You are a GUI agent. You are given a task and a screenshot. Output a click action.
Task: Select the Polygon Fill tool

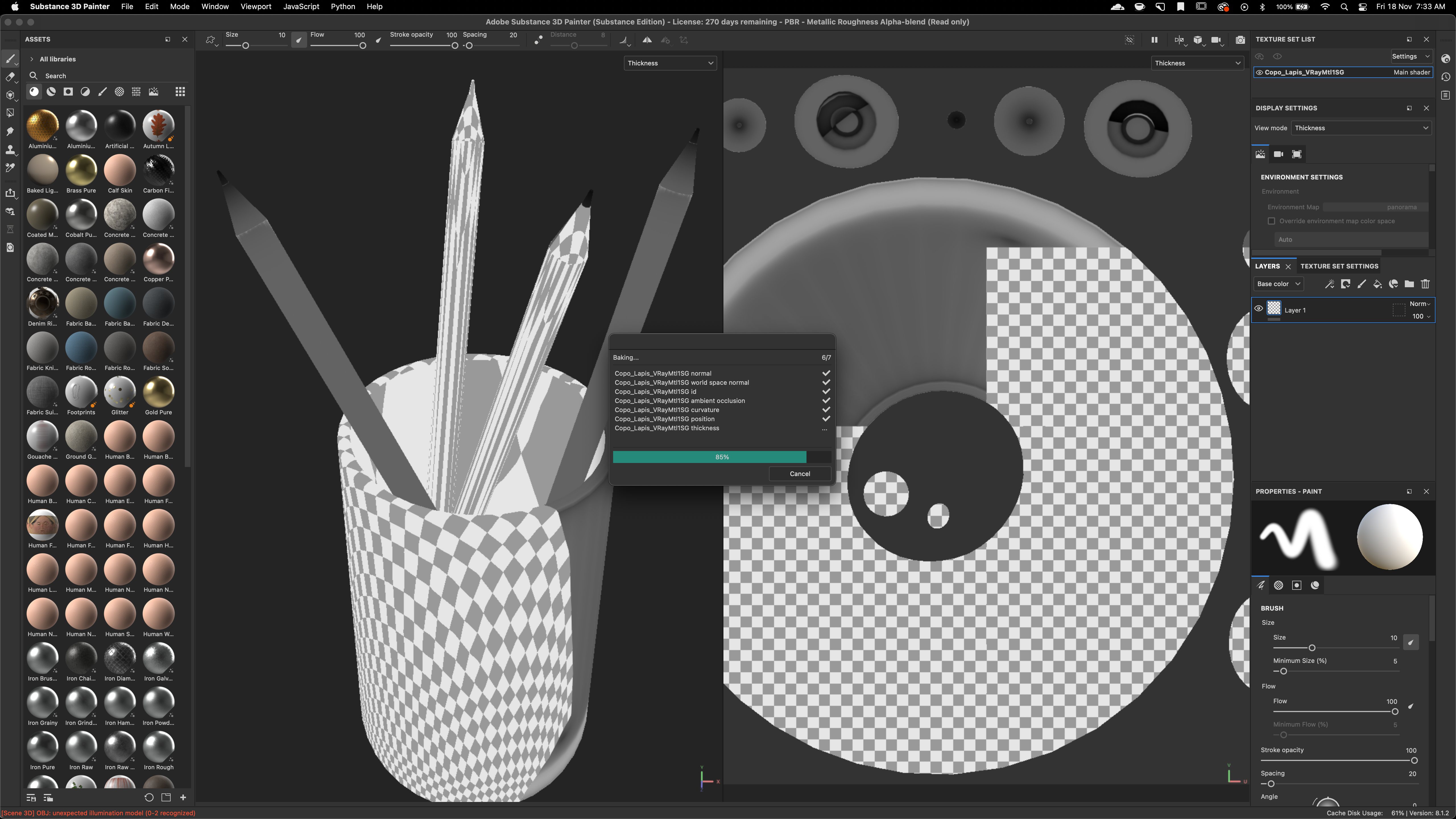pos(10,113)
